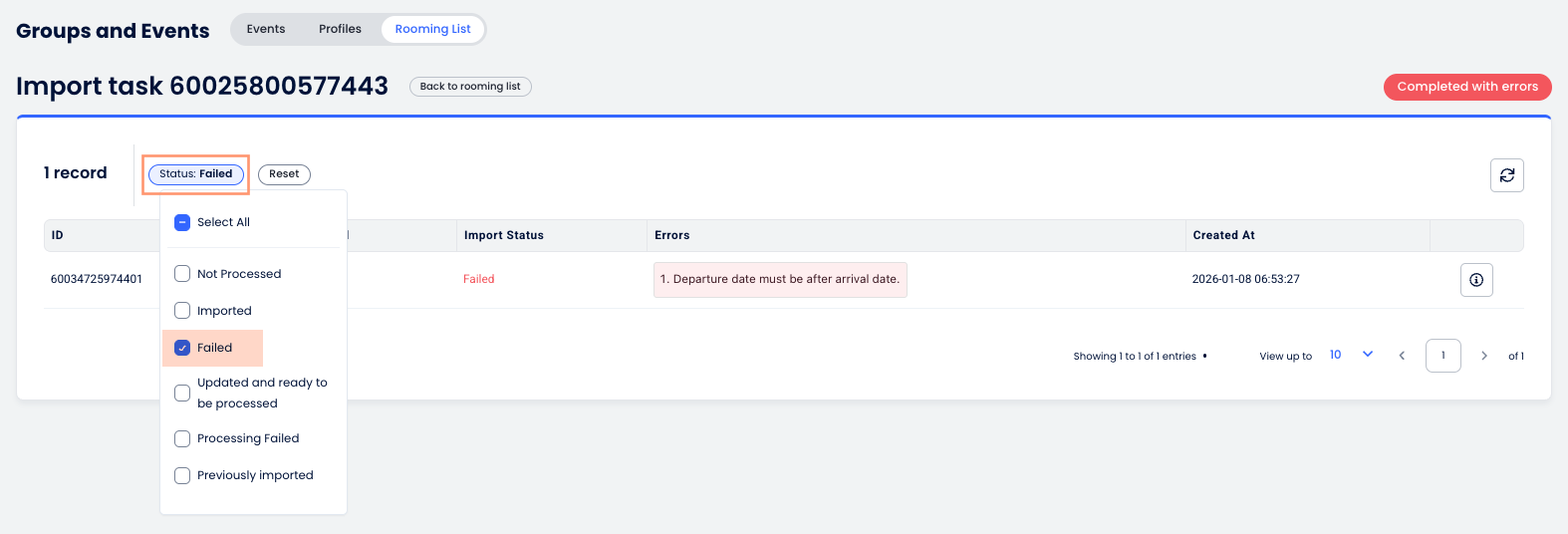Open the Profiles tab

coord(340,29)
